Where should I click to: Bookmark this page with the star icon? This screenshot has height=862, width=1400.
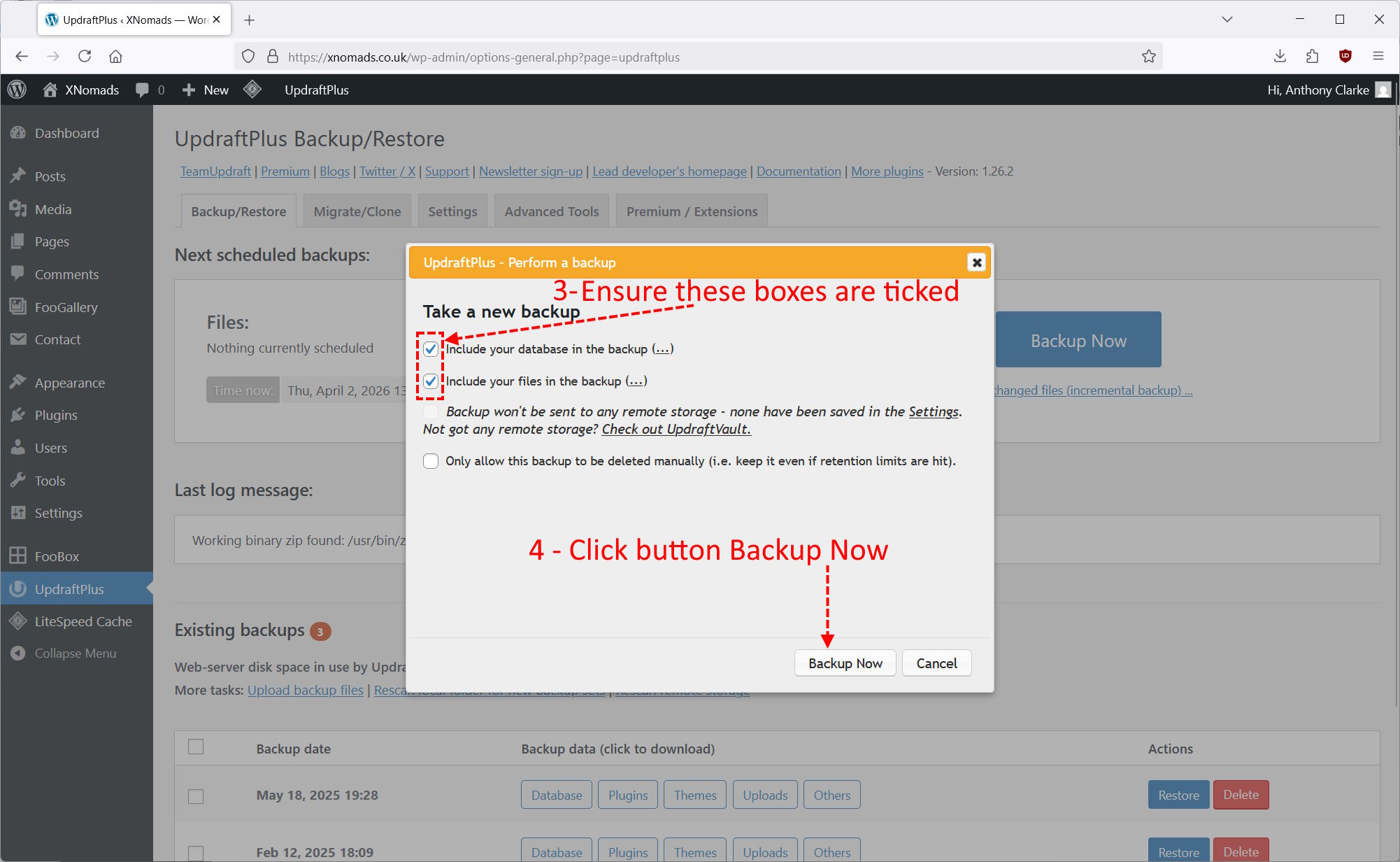point(1148,57)
